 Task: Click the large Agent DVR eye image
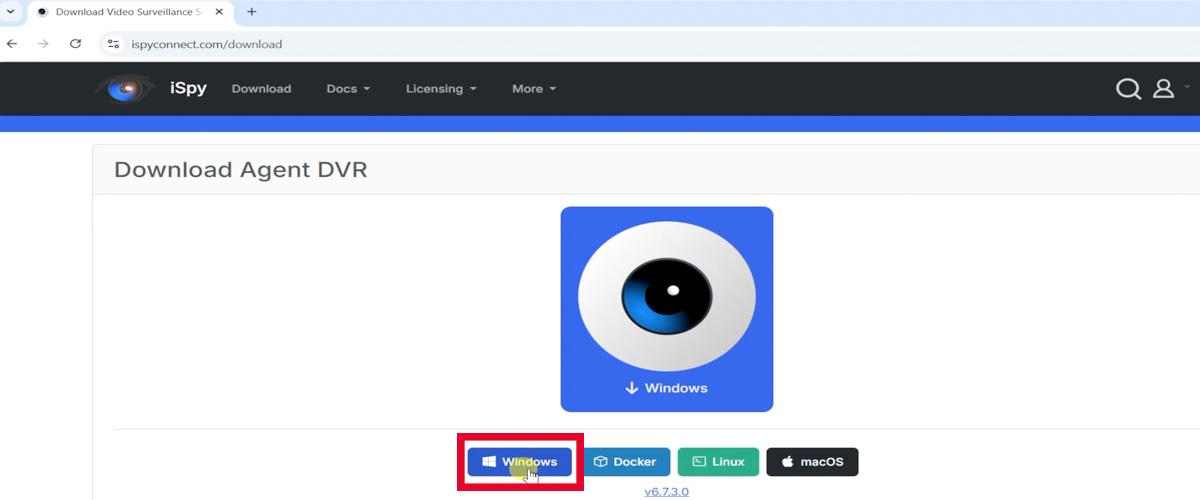click(667, 309)
